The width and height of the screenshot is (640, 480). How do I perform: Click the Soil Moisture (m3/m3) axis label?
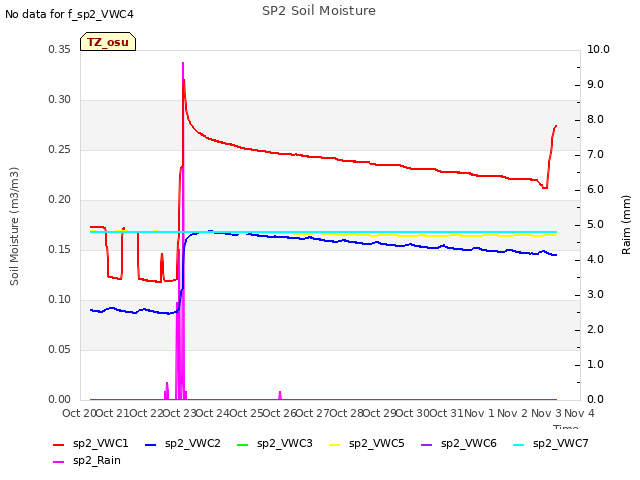(x=14, y=226)
